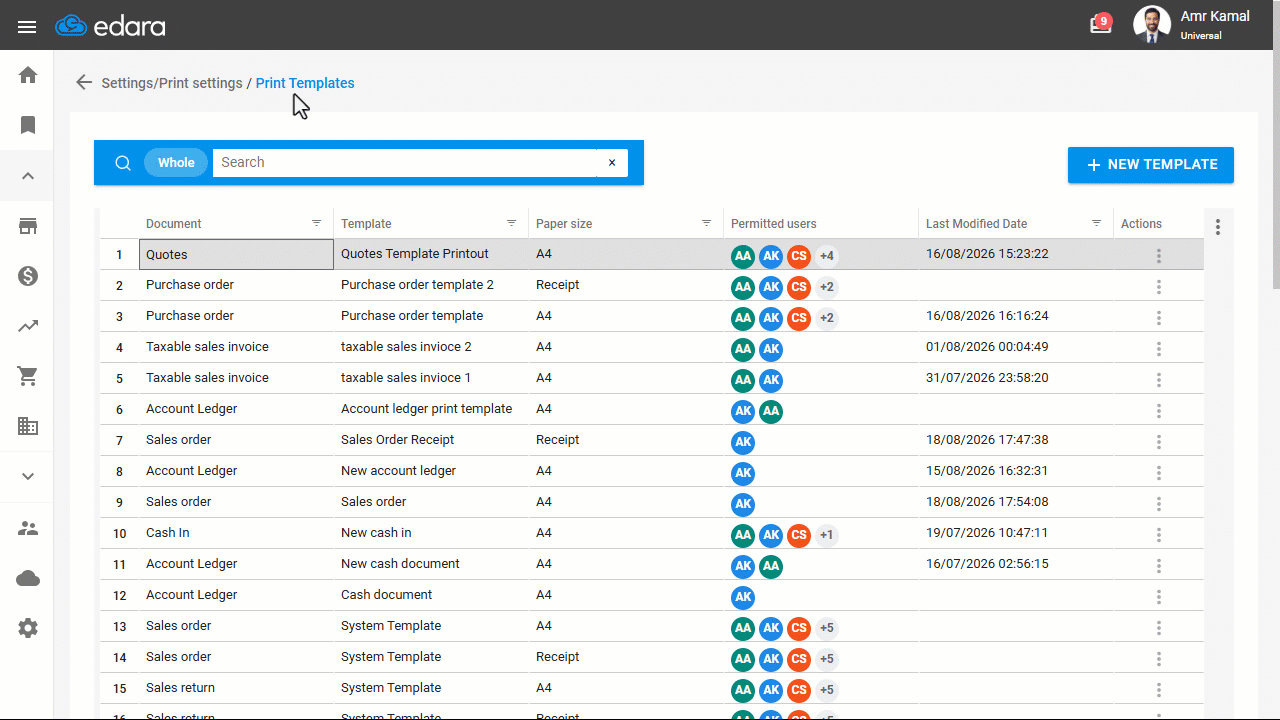This screenshot has height=720, width=1280.
Task: Open the shopping cart sidebar icon
Action: [28, 376]
